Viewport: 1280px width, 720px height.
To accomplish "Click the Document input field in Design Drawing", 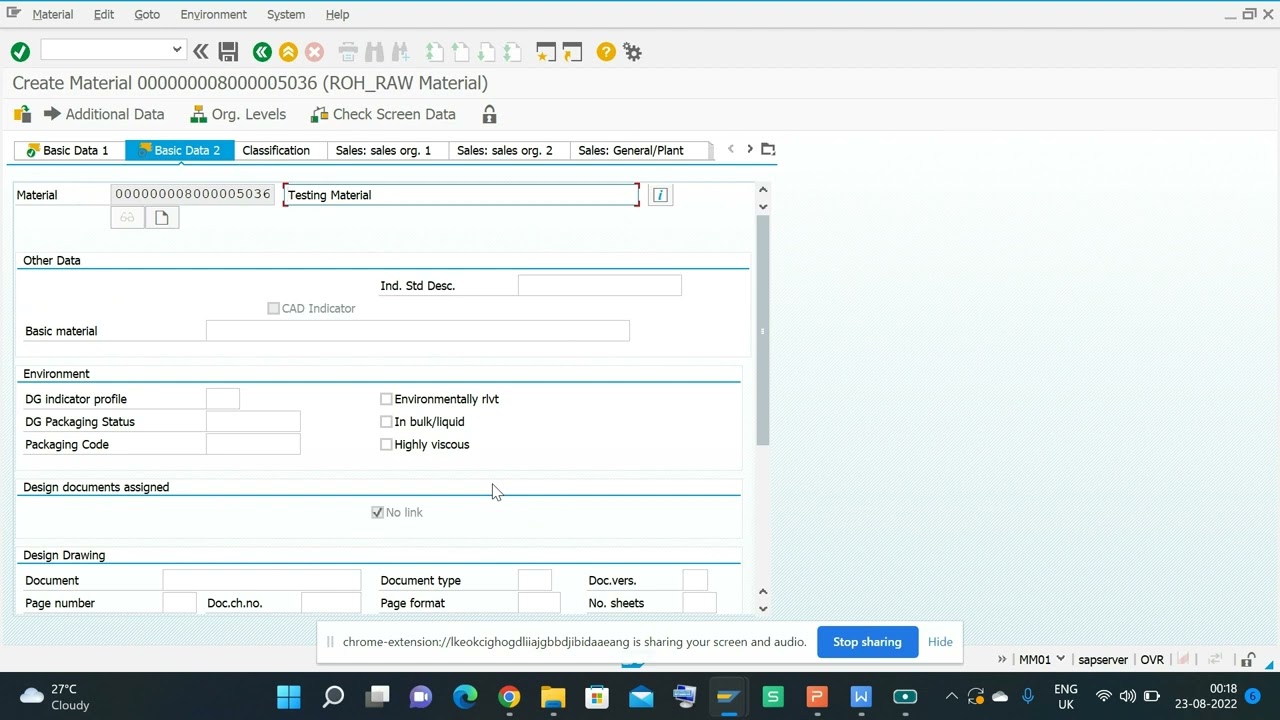I will 262,581.
